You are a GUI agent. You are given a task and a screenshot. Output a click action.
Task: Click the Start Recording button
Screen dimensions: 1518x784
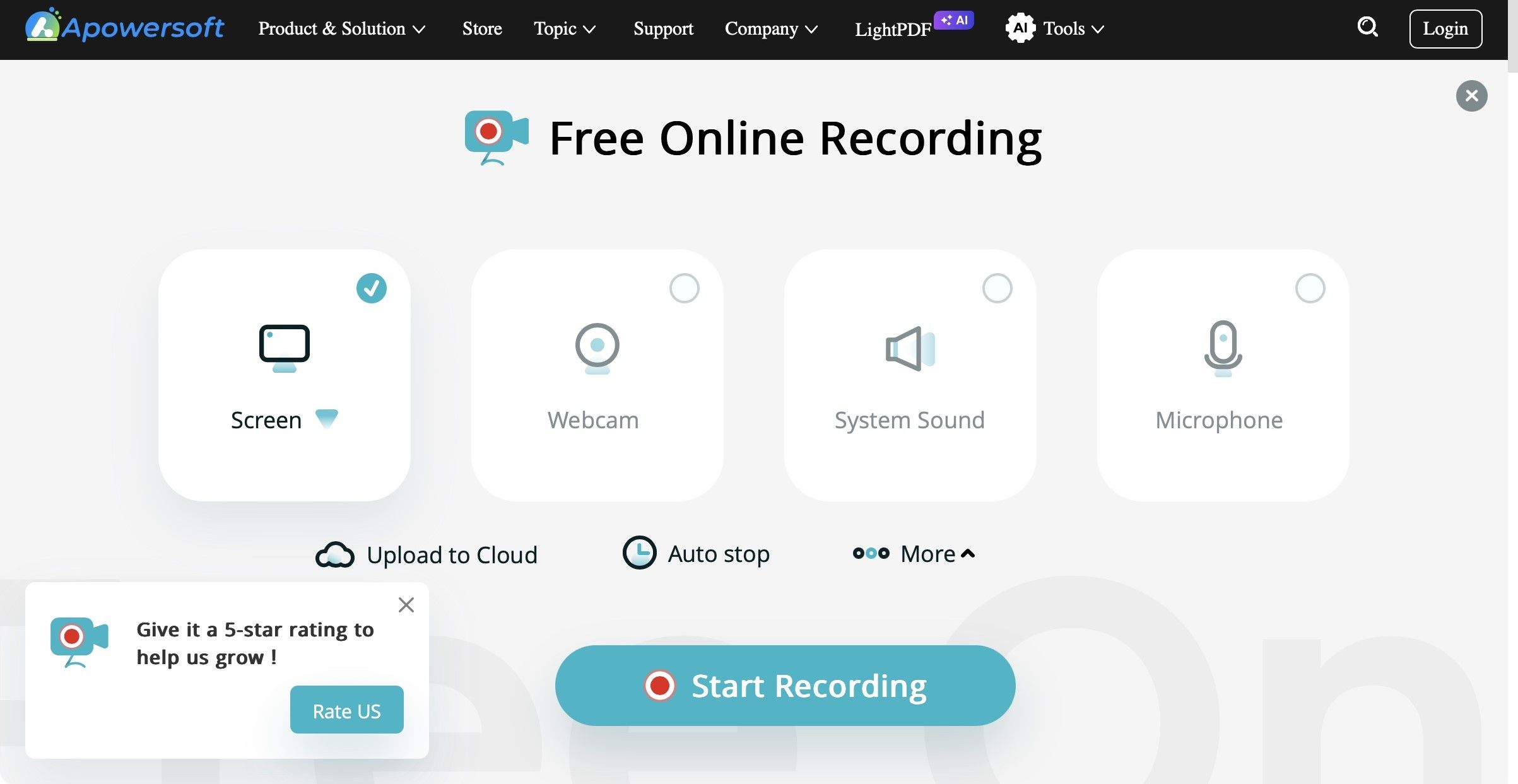click(784, 686)
